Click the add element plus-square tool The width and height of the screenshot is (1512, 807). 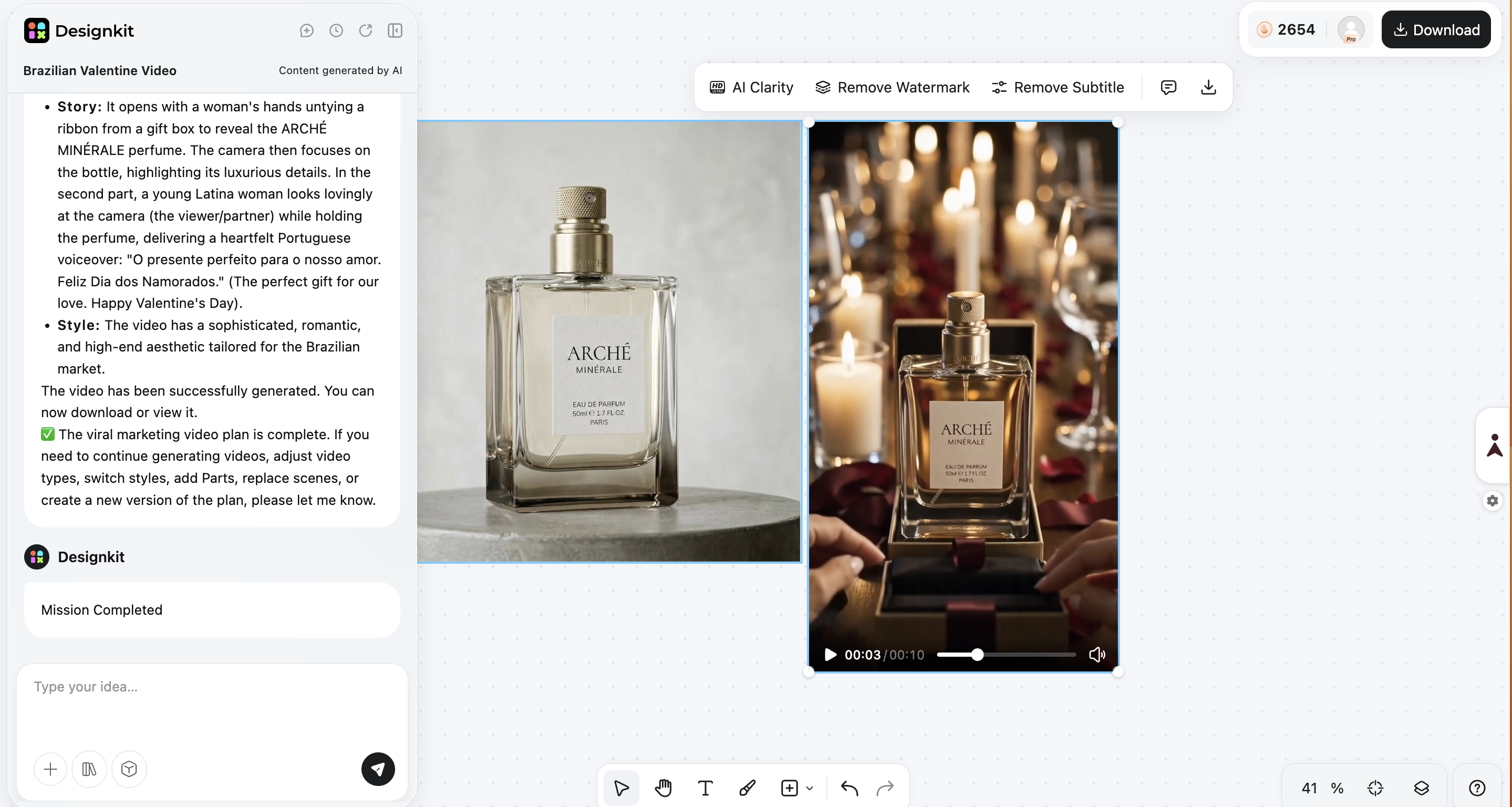(790, 788)
